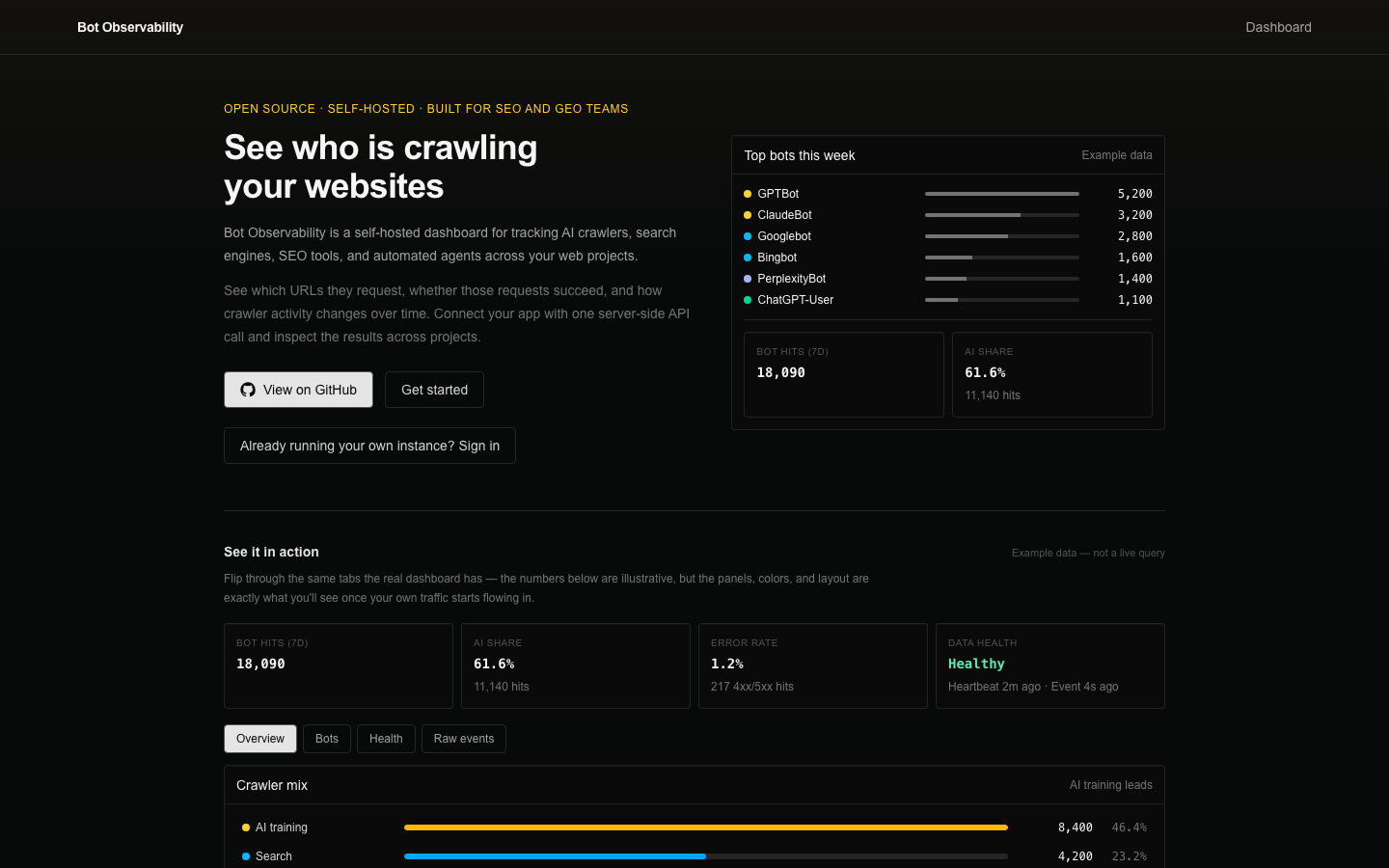This screenshot has width=1389, height=868.
Task: Click the 3,200 hit count
Action: coord(1135,215)
